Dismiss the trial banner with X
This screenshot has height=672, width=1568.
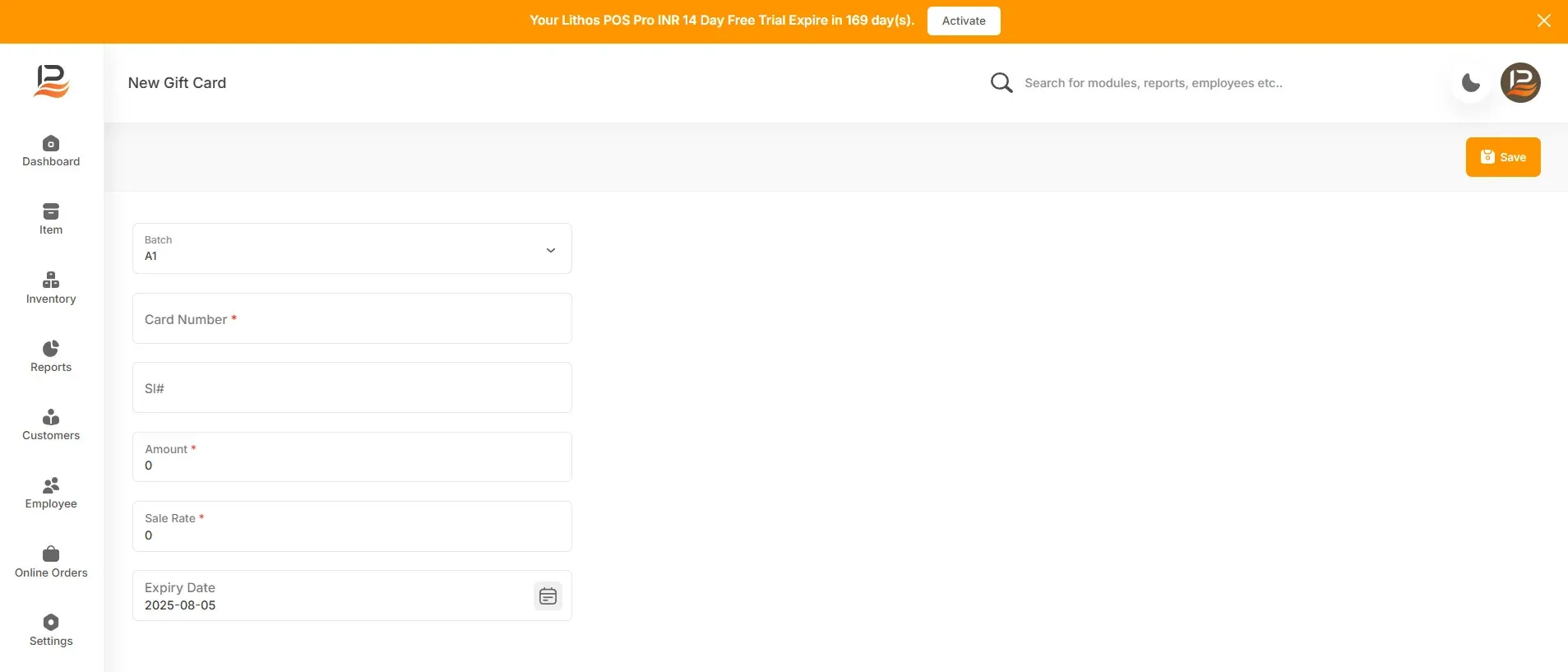1544,21
